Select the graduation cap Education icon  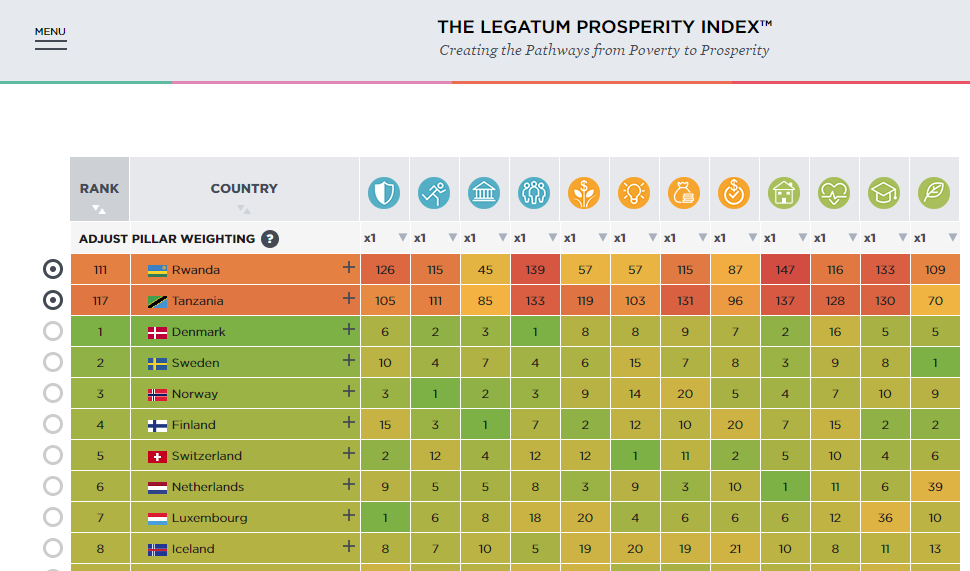[884, 192]
